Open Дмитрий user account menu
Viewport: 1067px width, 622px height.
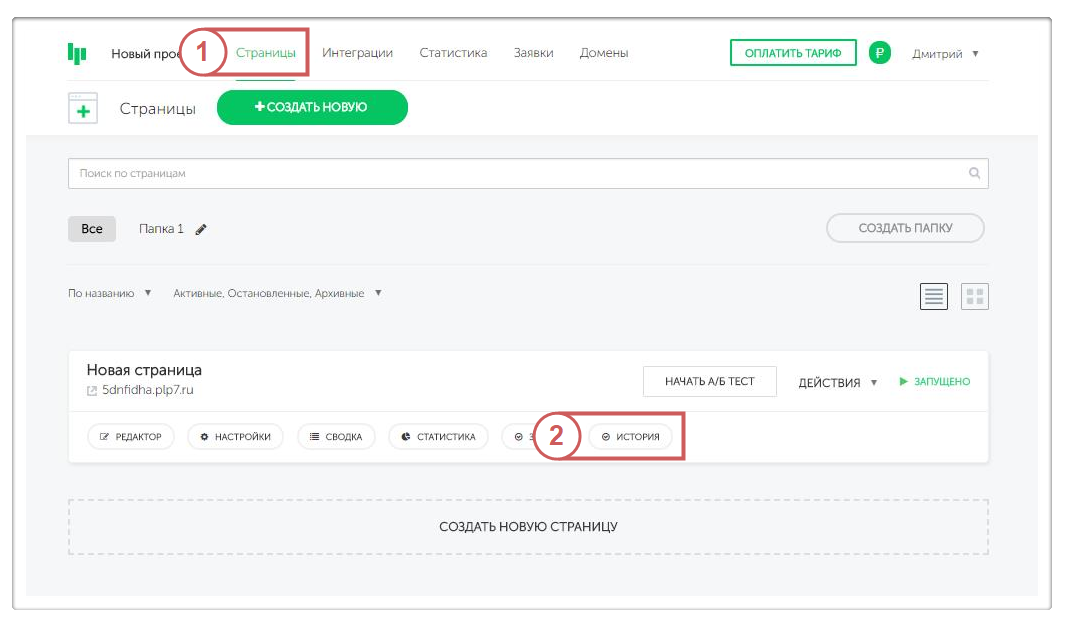pyautogui.click(x=945, y=53)
